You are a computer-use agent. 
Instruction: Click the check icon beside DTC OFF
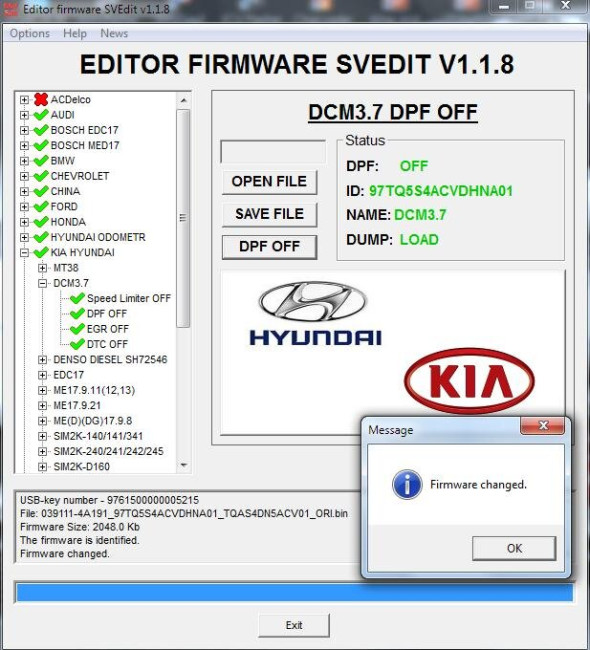[78, 344]
